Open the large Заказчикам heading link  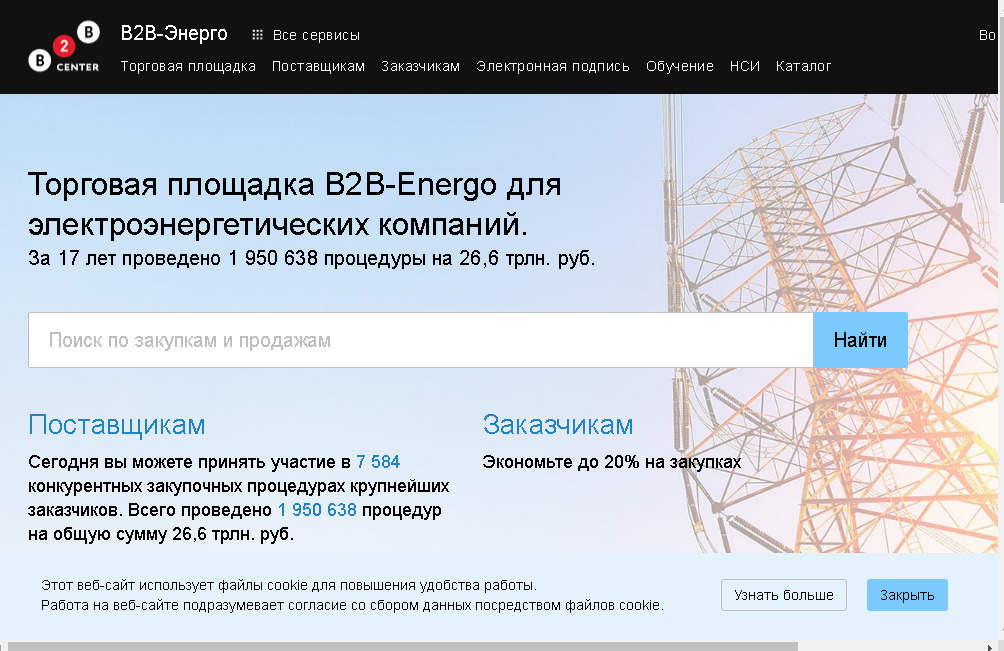tap(558, 424)
